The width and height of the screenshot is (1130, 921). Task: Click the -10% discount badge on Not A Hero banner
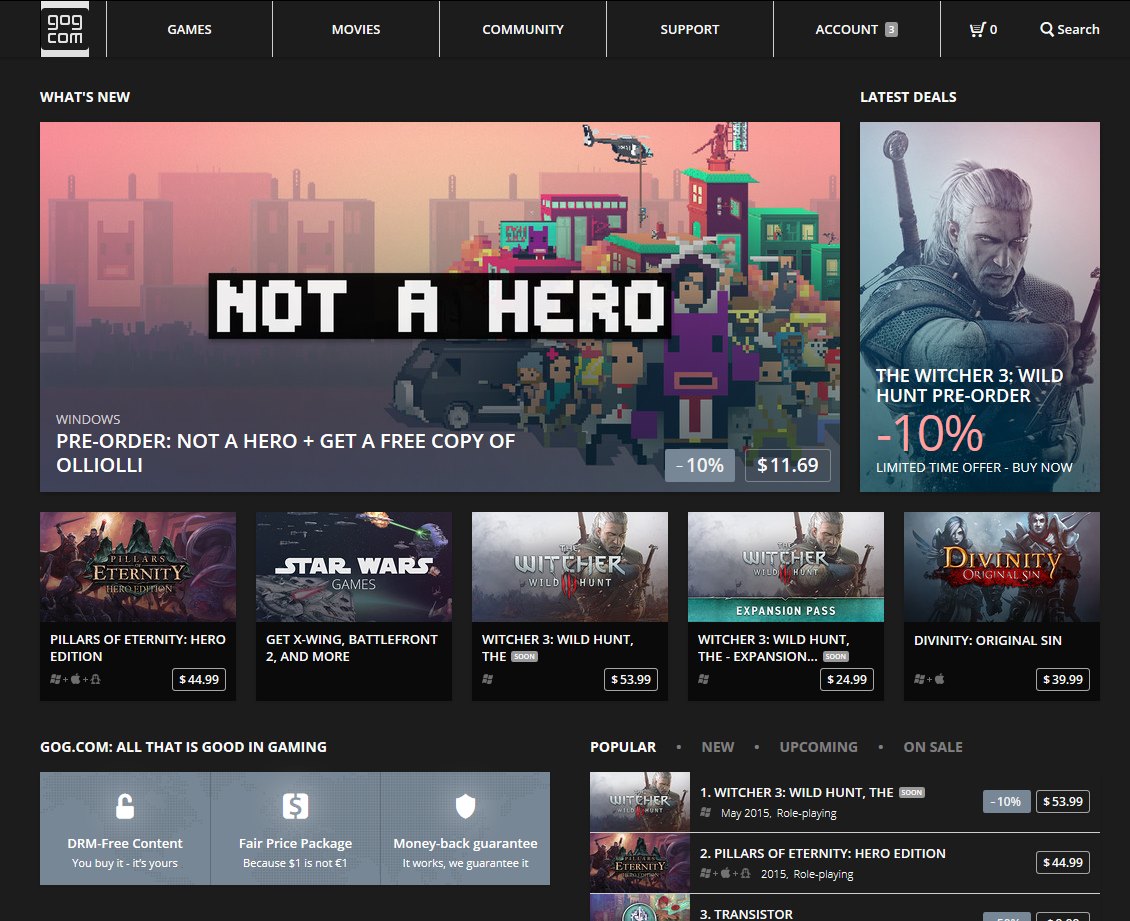click(x=700, y=466)
